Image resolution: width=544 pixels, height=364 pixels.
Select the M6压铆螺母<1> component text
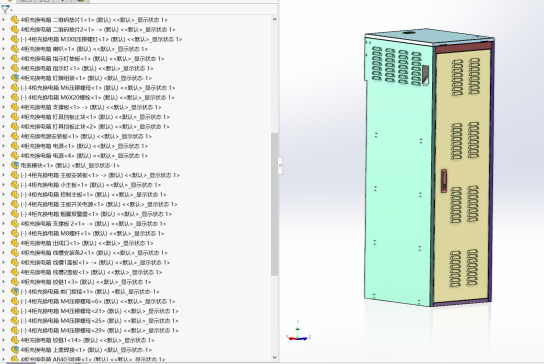tap(98, 88)
